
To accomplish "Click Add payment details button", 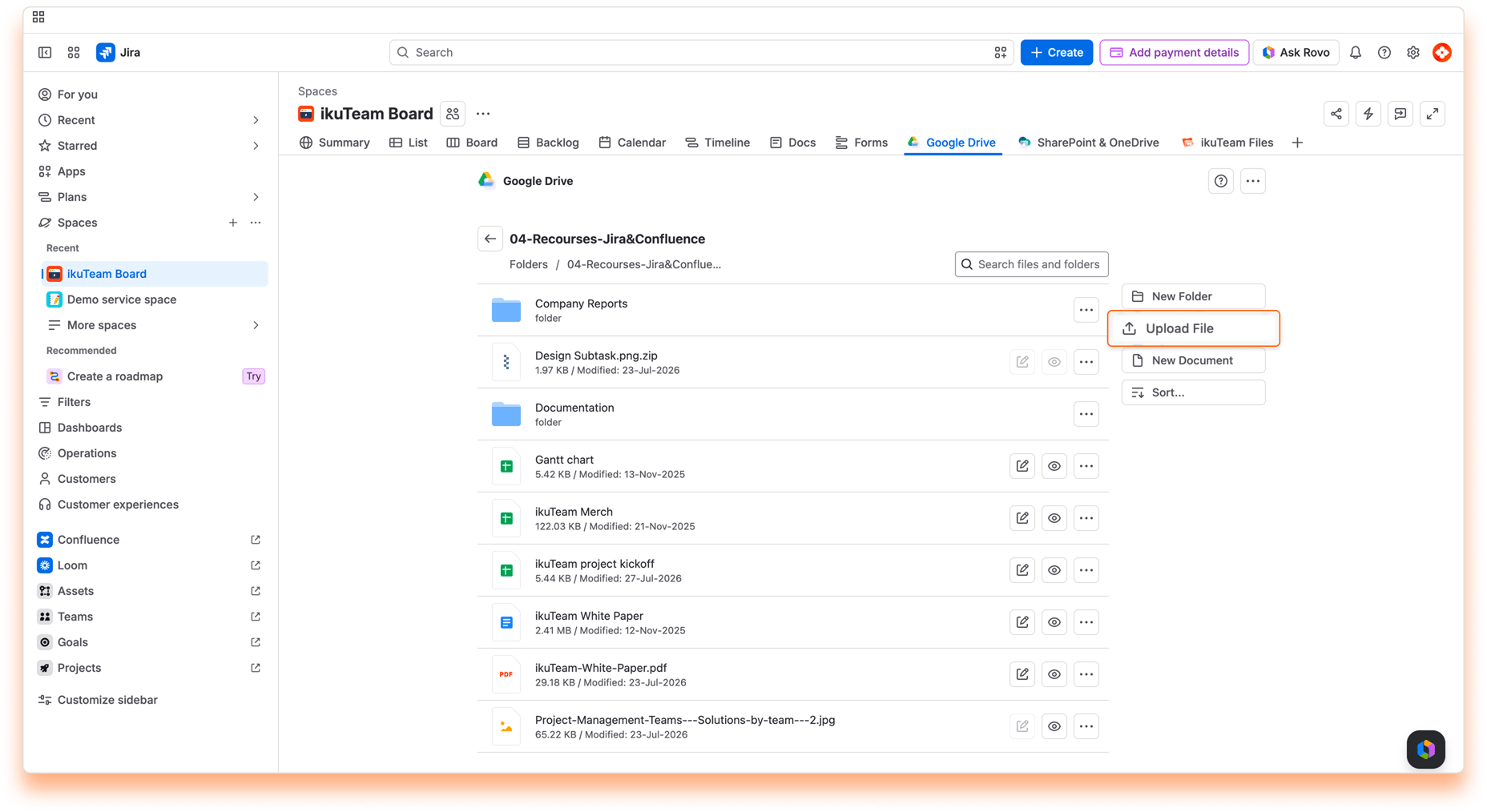I will tap(1175, 52).
